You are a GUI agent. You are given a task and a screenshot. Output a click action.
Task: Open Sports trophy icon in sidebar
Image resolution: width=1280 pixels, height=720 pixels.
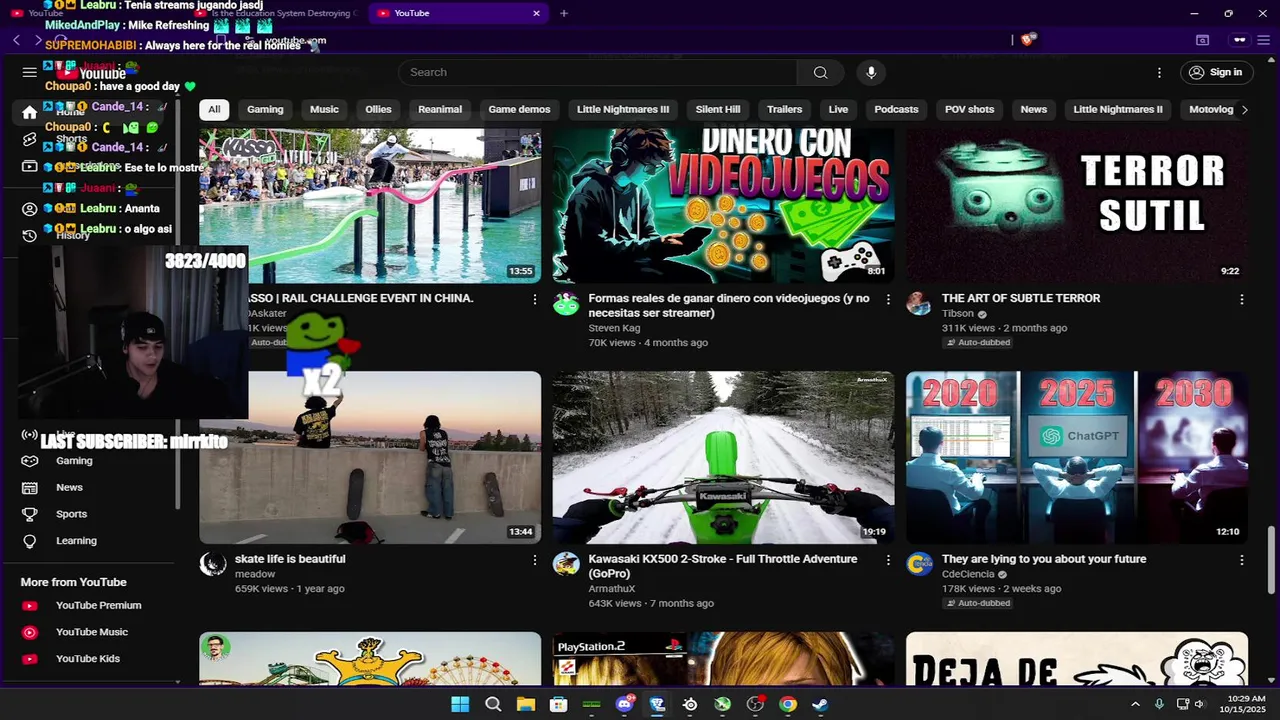click(x=30, y=514)
